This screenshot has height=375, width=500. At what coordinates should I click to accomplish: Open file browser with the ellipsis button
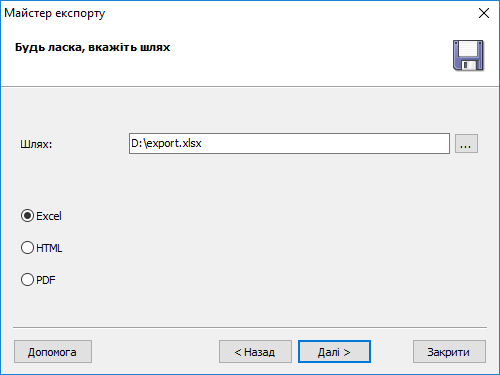click(x=466, y=144)
